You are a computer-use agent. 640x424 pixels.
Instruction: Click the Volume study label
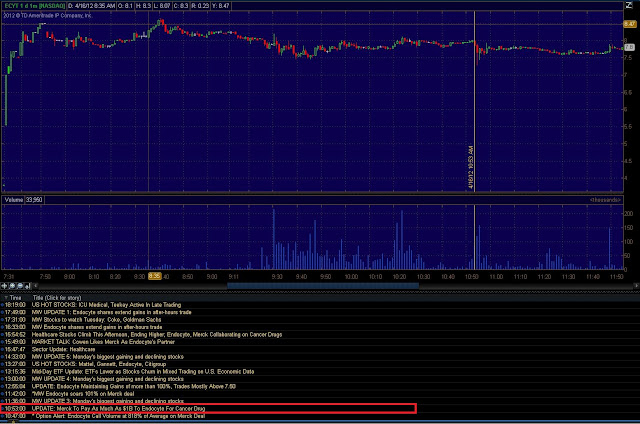13,200
